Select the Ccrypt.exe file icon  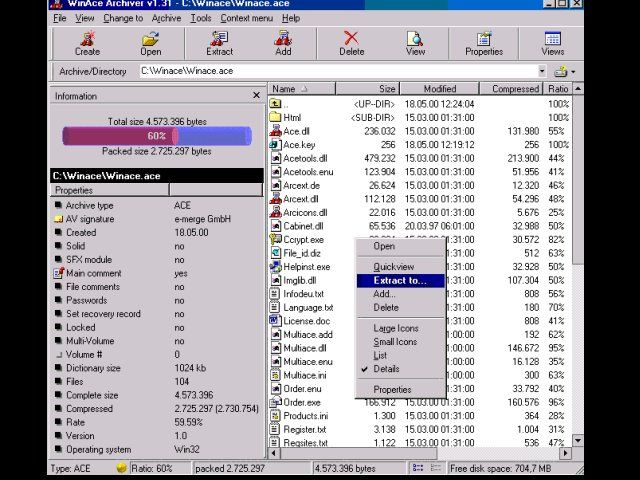click(x=276, y=239)
